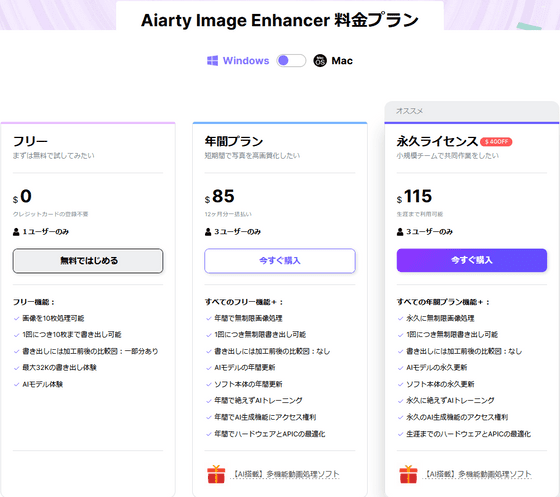Viewport: 560px width, 497px height.
Task: Click the 短期間で写真を高画質化したい subtitle
Action: tap(252, 156)
